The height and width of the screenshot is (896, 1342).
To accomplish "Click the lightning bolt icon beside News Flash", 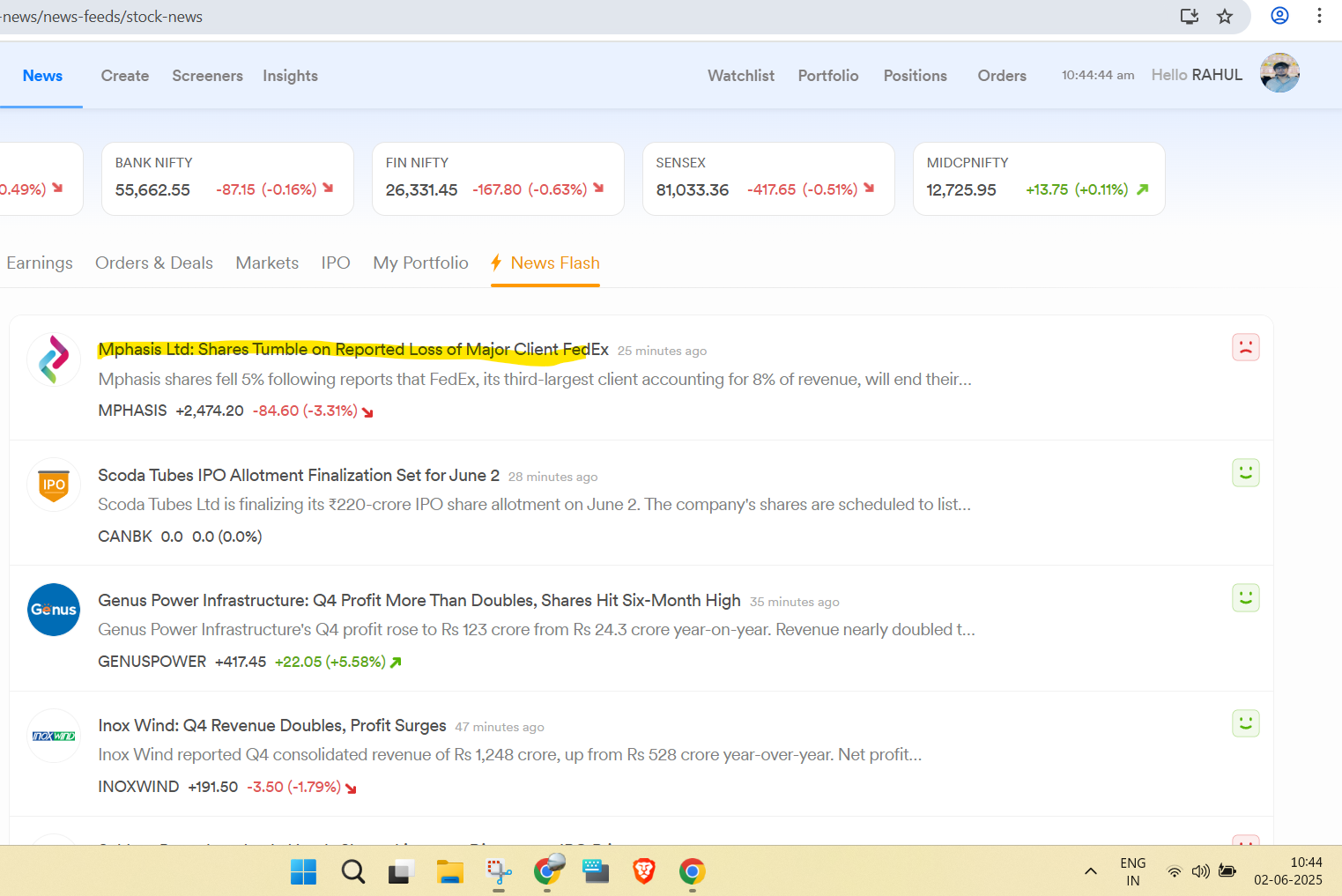I will (x=497, y=263).
